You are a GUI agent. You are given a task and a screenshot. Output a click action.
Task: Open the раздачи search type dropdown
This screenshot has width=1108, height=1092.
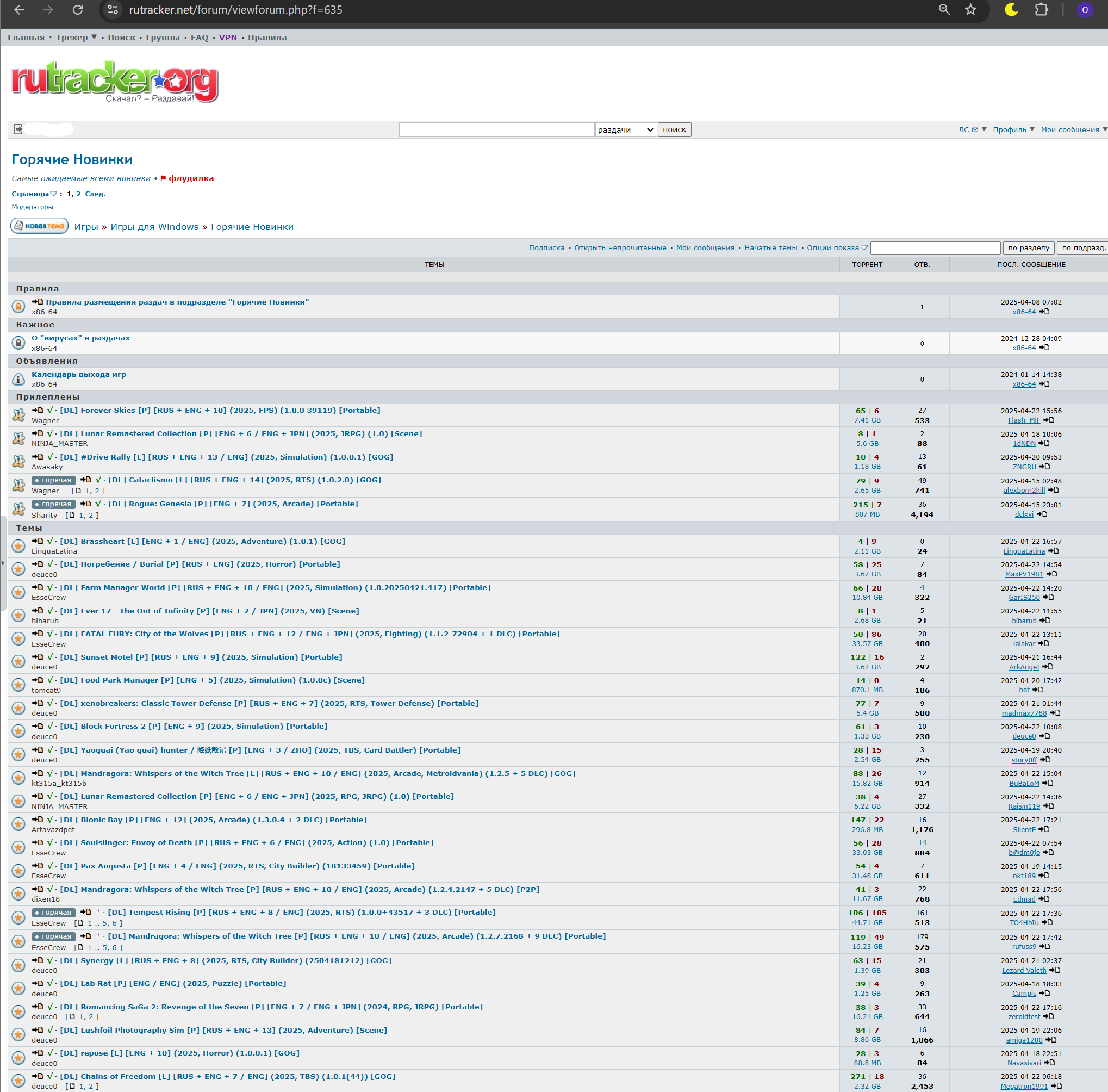point(626,129)
